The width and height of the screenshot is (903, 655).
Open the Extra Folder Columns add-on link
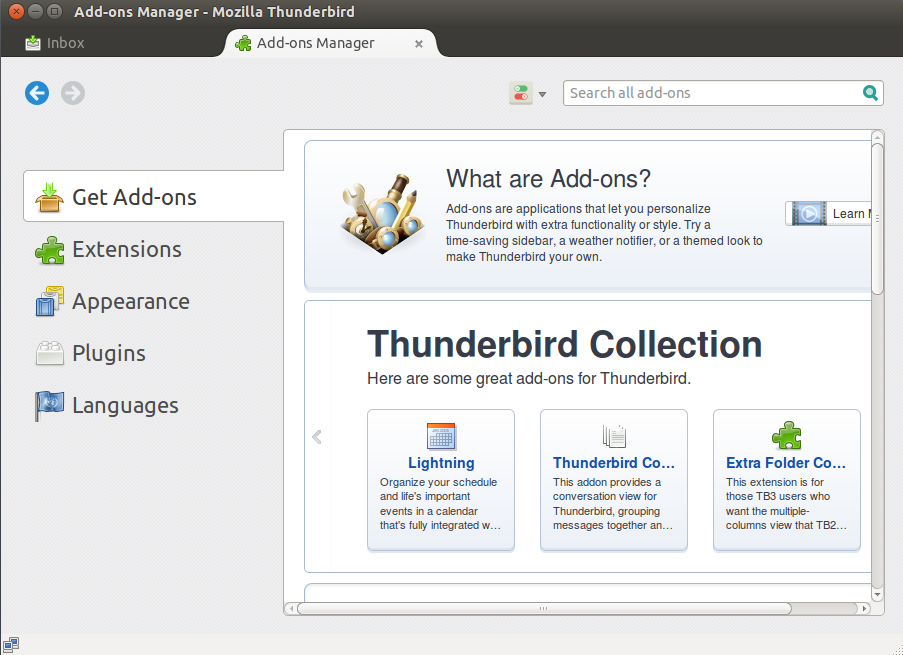pos(786,463)
